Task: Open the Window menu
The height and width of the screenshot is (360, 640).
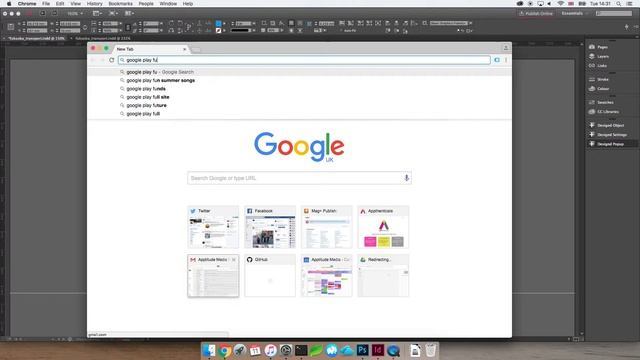Action: coord(168,4)
